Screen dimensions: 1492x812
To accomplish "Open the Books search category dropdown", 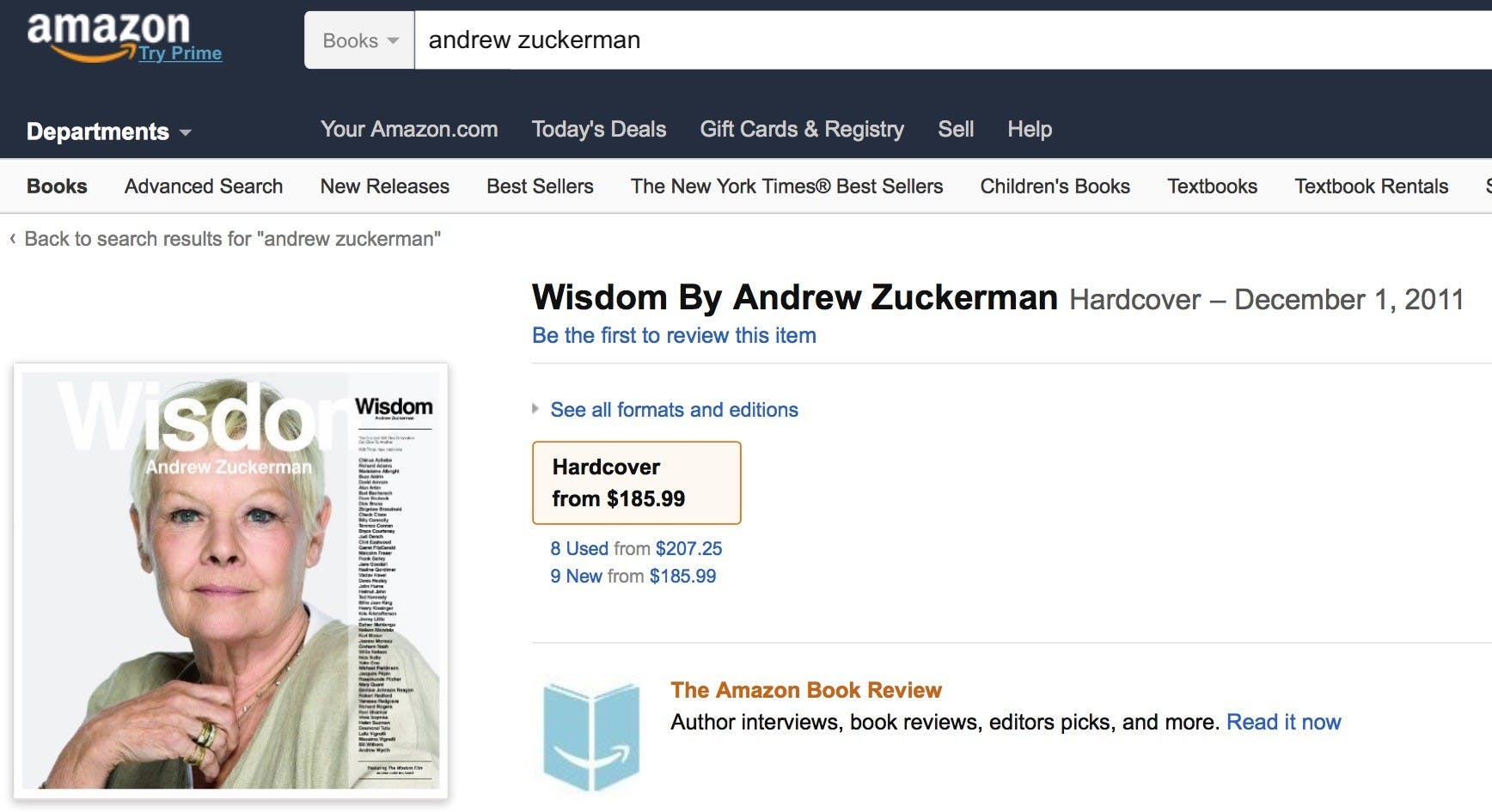I will pos(360,40).
